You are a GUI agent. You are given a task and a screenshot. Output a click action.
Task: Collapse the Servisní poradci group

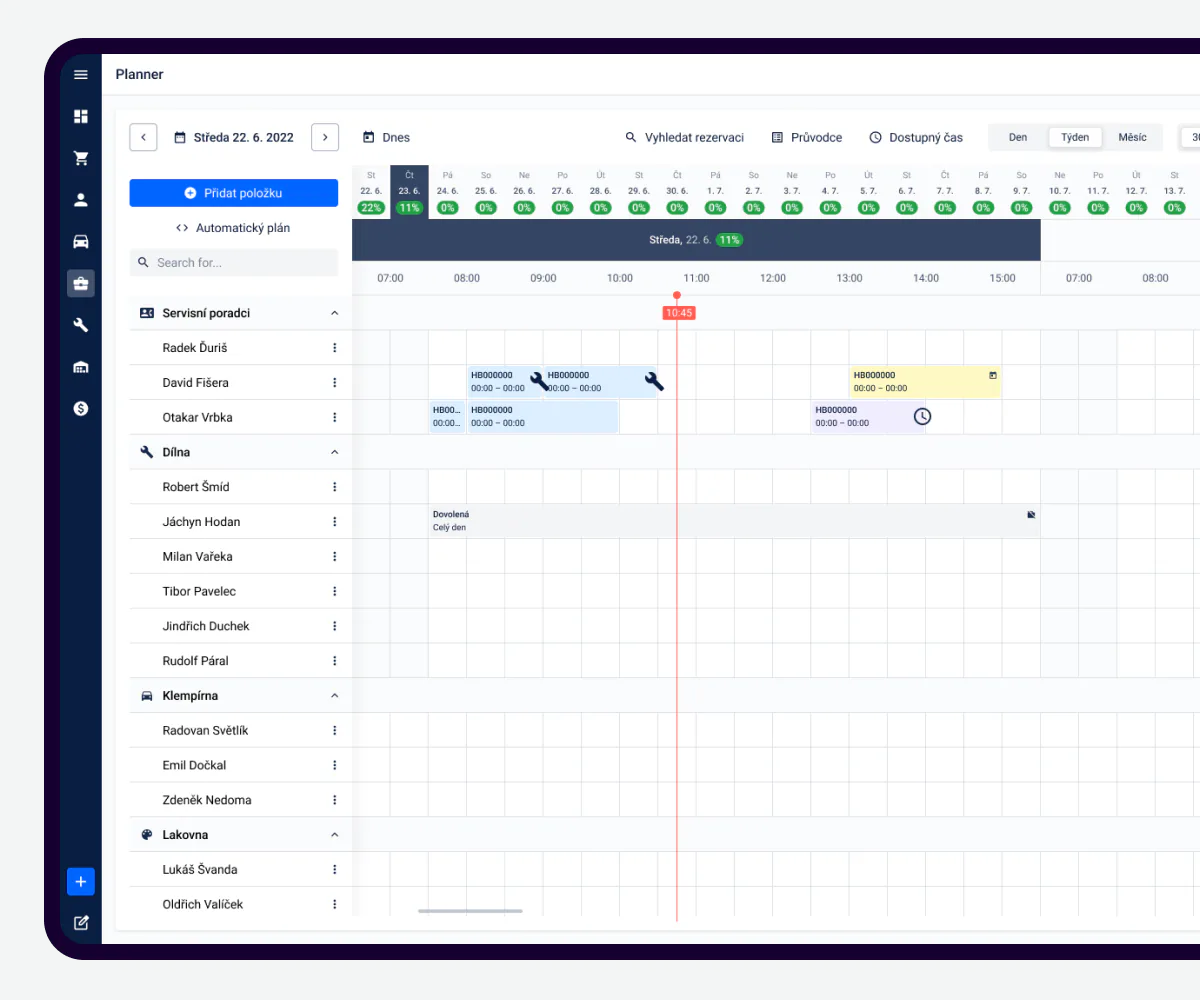pyautogui.click(x=335, y=313)
